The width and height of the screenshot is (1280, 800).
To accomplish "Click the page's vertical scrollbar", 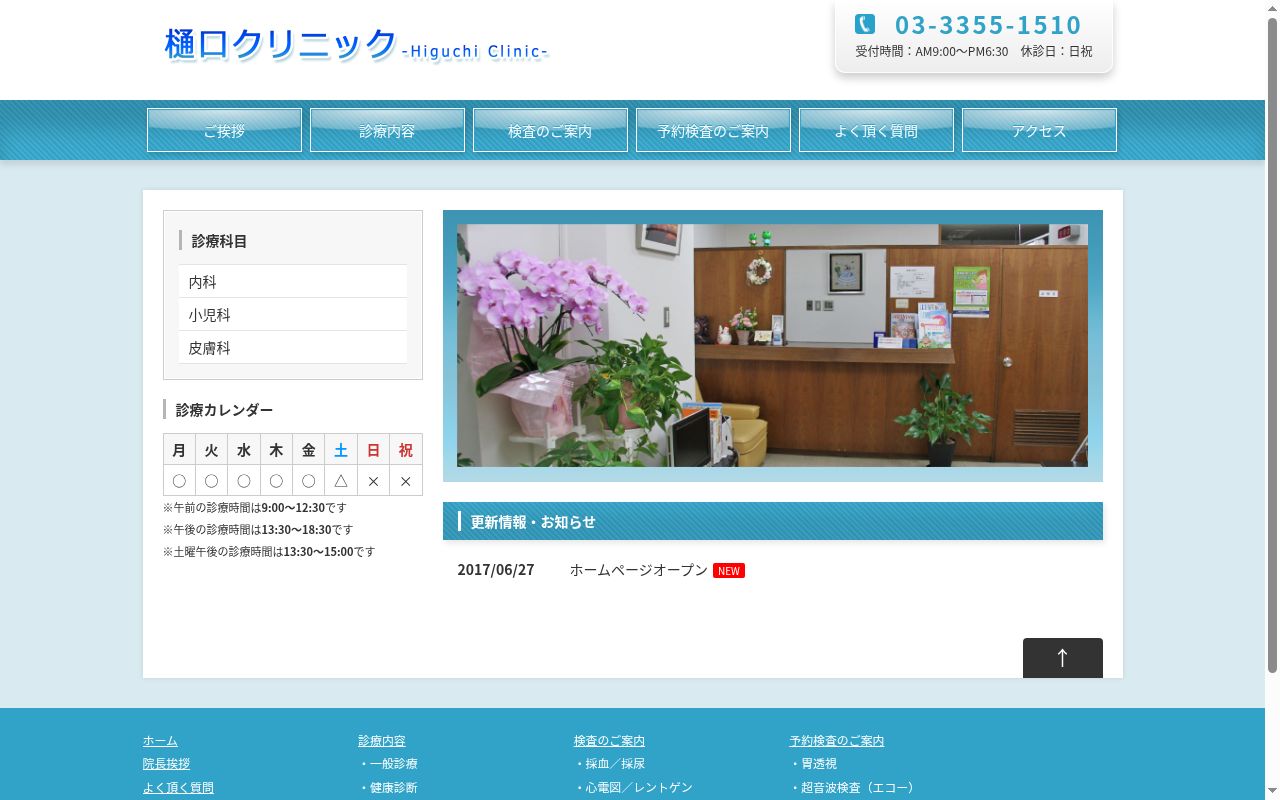I will coord(1272,400).
